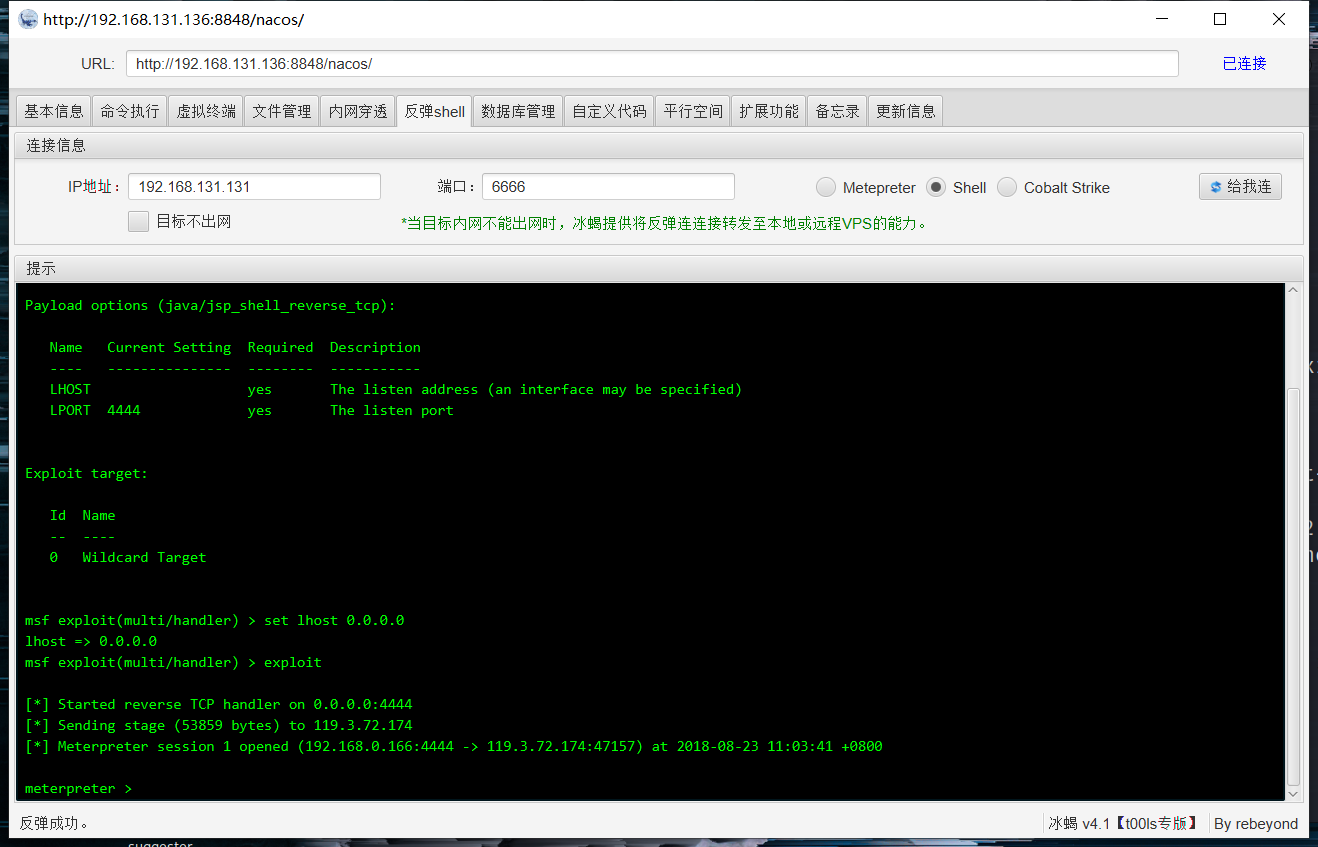Click the 'lhost => 0.0.0.0' line
This screenshot has height=847, width=1318.
point(91,641)
